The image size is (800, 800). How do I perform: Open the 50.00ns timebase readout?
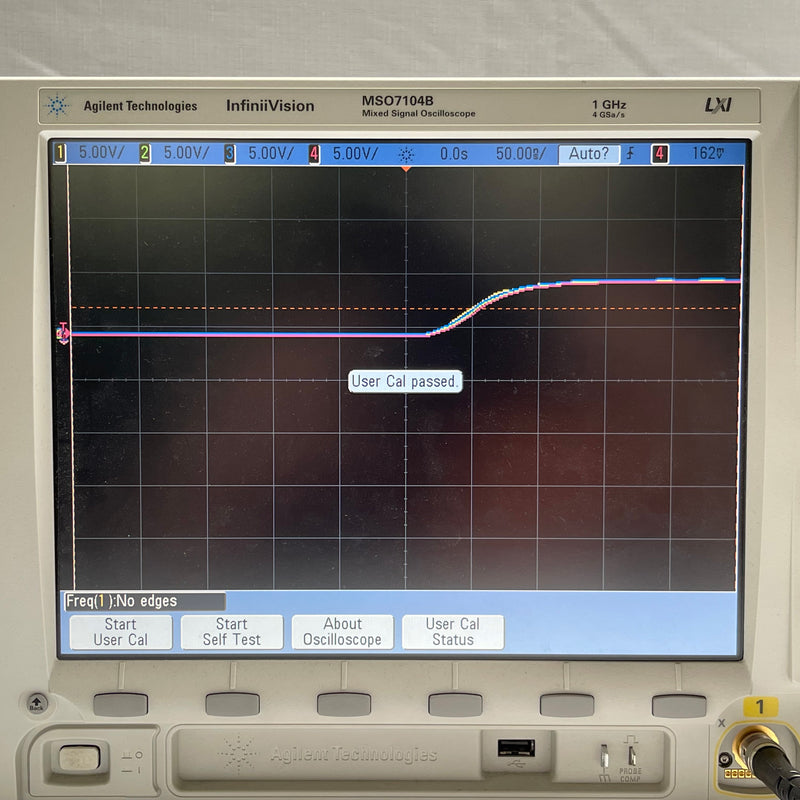(521, 153)
